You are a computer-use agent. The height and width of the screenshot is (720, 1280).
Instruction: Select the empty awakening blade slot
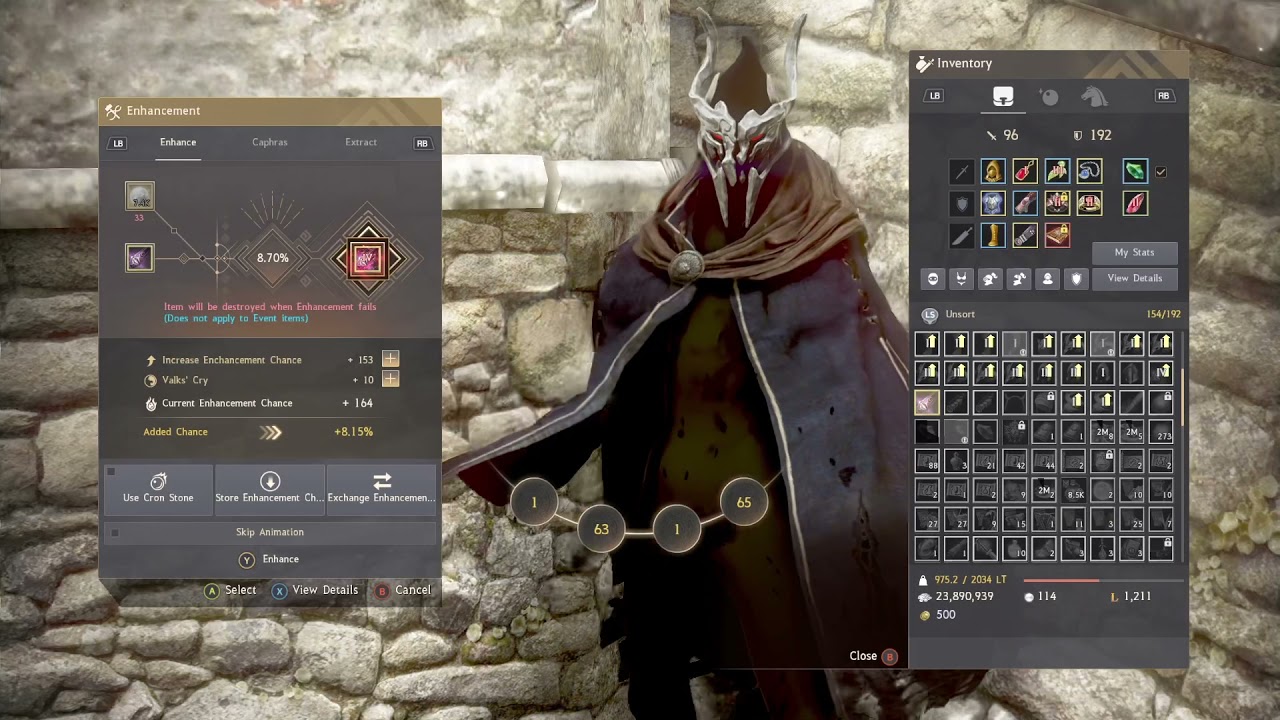961,236
